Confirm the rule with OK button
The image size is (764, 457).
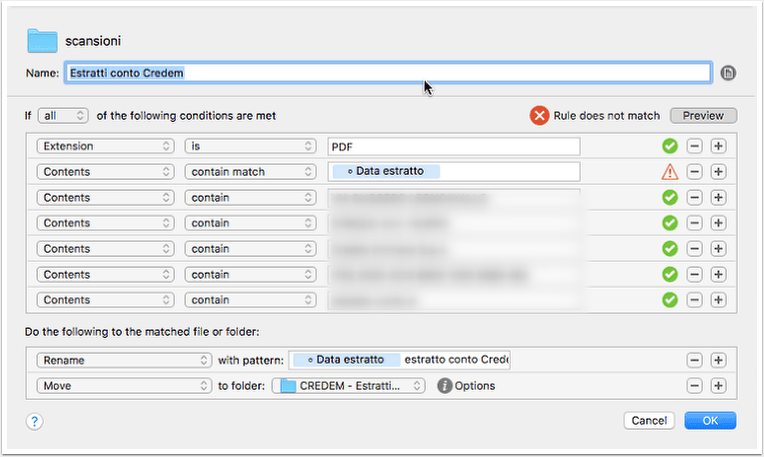click(710, 420)
